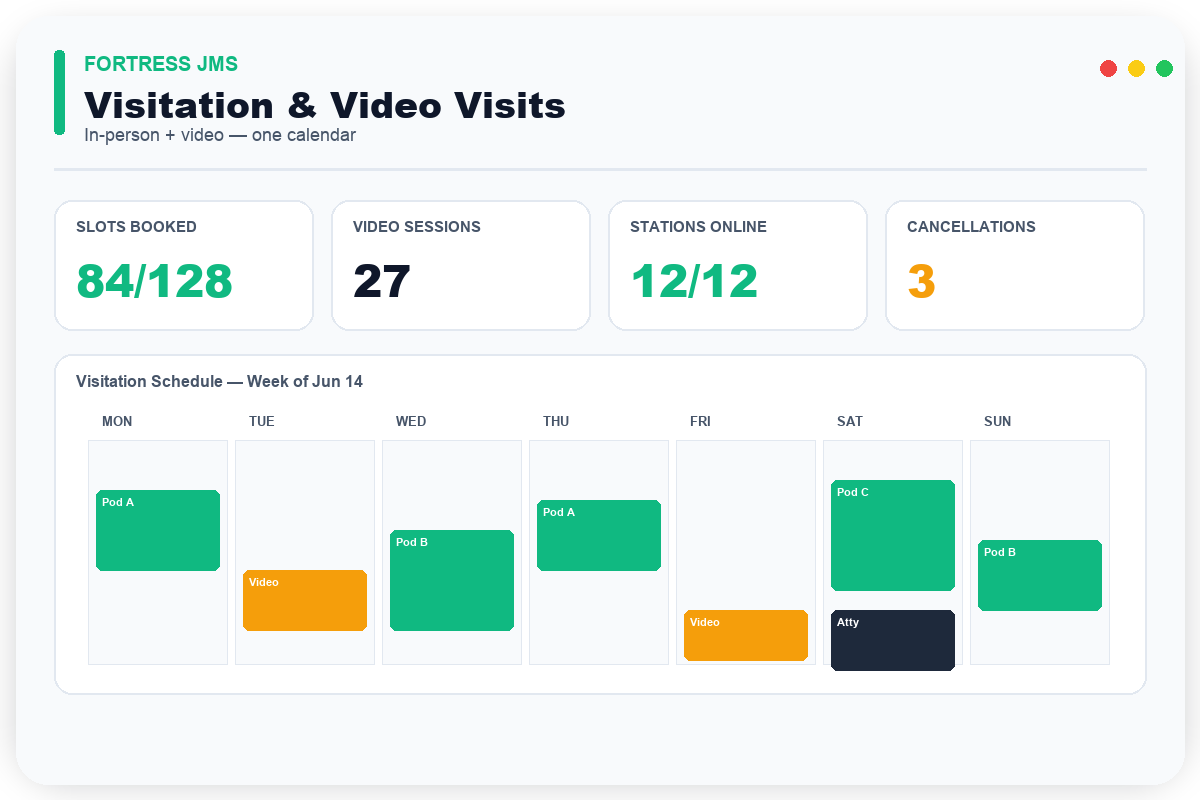Open the Stations Online 12/12 card
This screenshot has width=1200, height=800.
(738, 265)
